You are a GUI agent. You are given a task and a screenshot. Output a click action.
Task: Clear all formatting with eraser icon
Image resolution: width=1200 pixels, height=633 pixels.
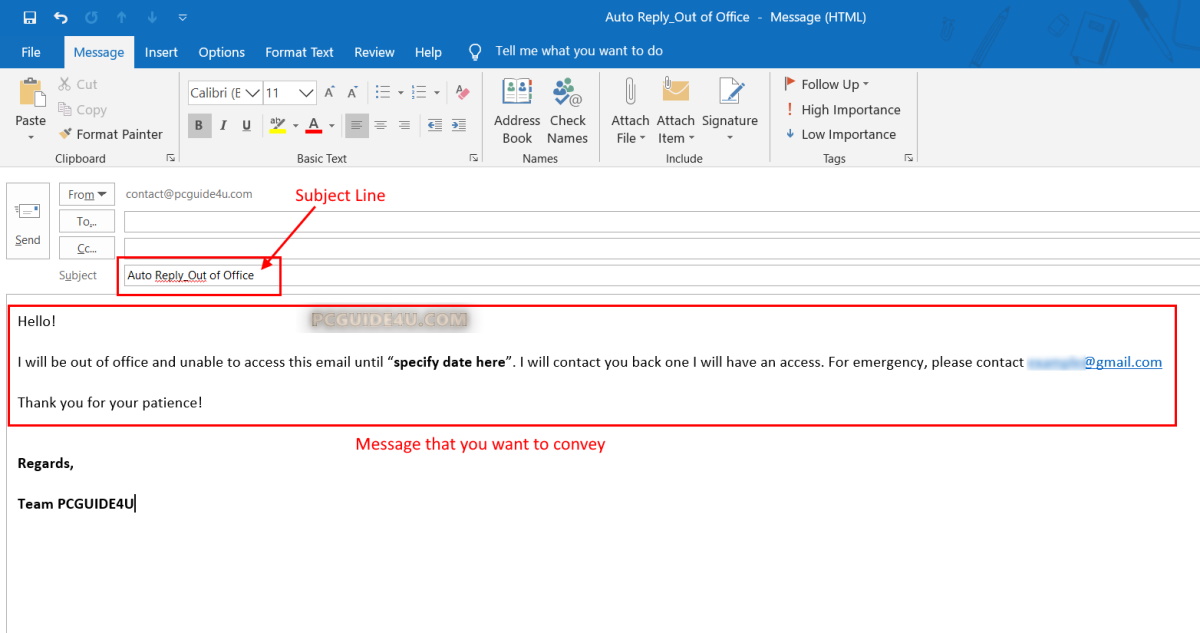462,92
